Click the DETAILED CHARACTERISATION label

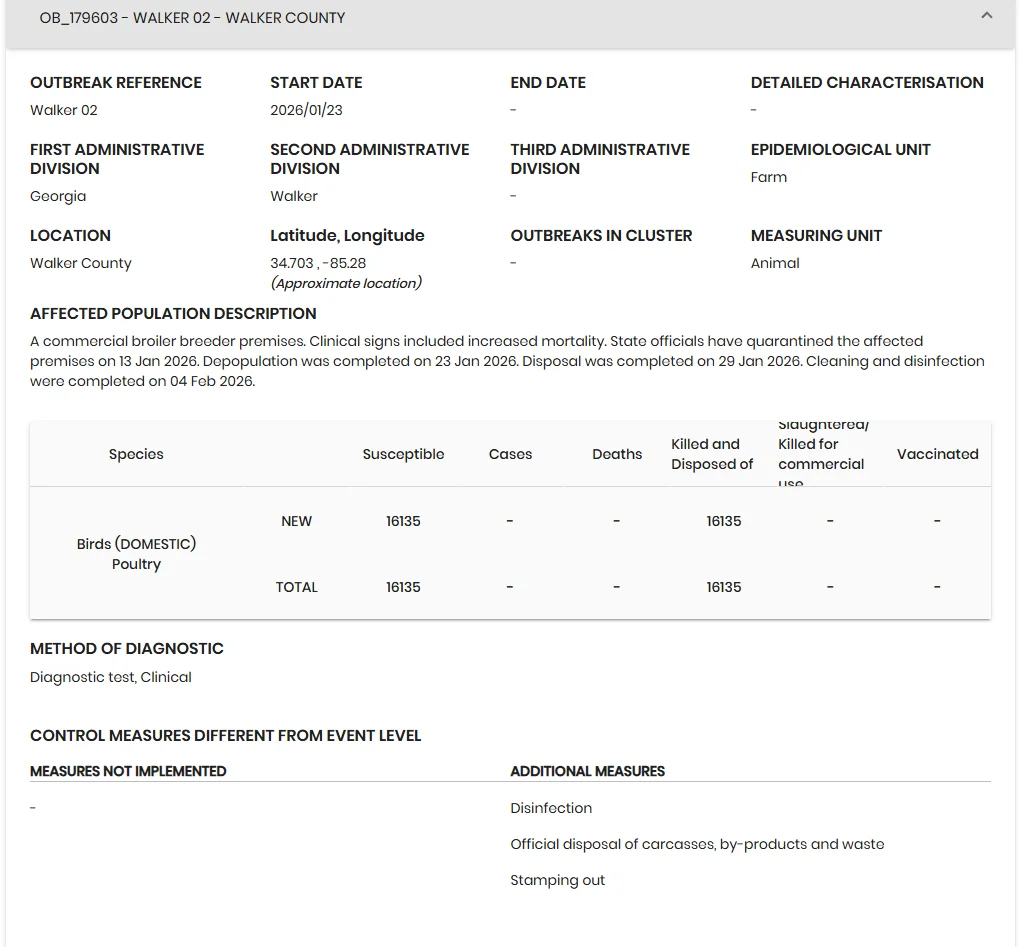coord(867,83)
